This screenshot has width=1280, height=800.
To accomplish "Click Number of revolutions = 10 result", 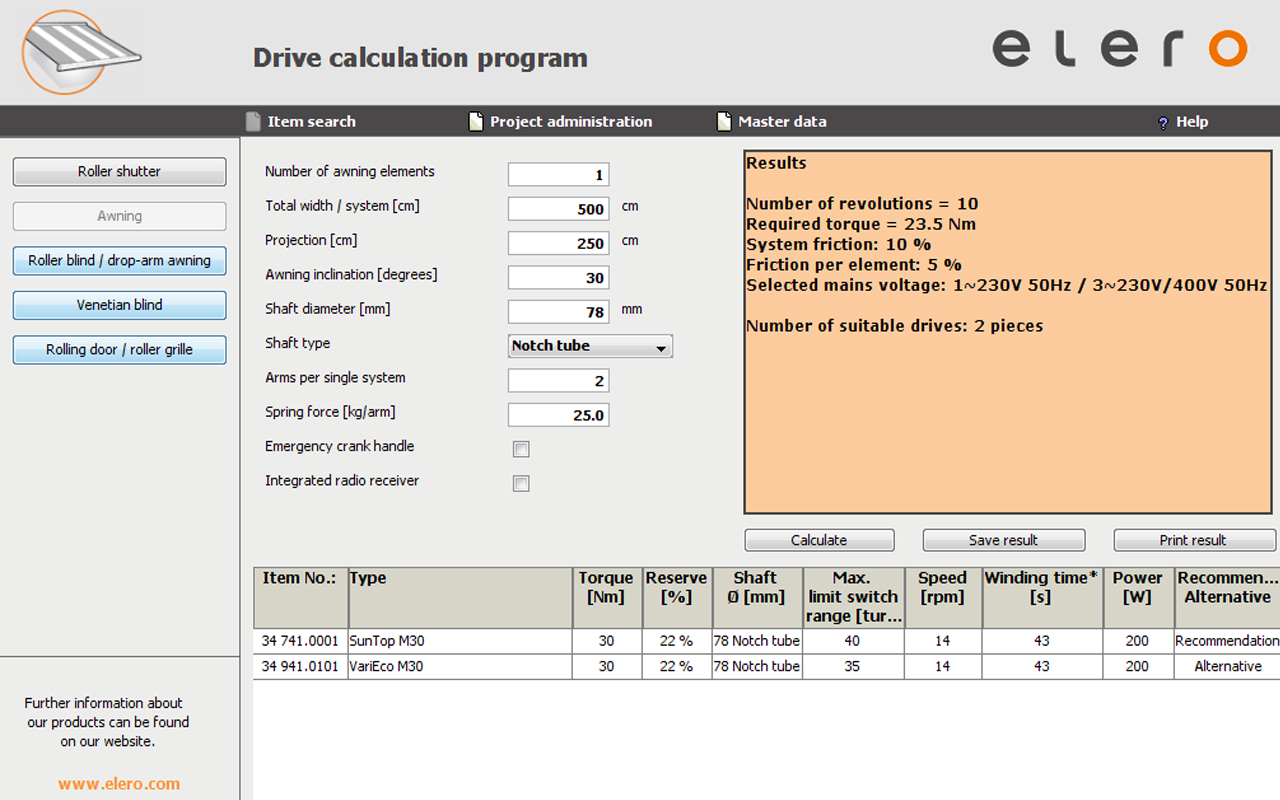I will pos(862,204).
